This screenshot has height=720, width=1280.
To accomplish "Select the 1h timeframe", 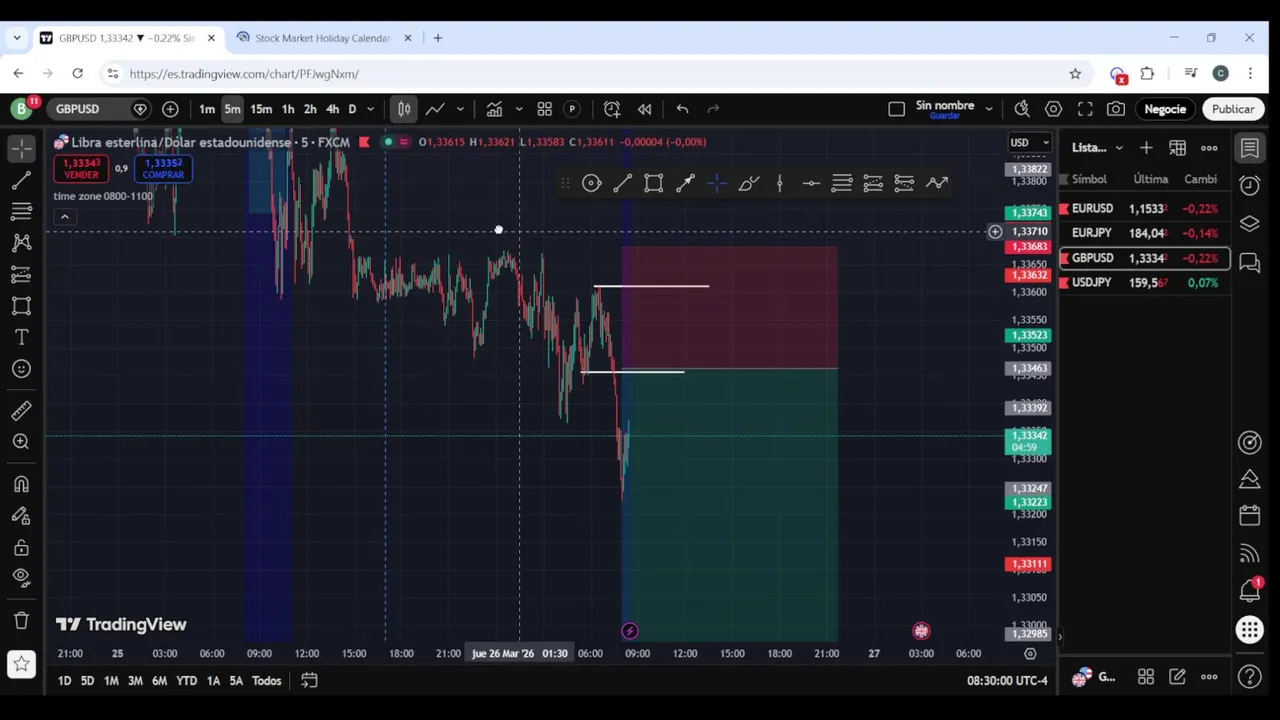I will click(288, 109).
